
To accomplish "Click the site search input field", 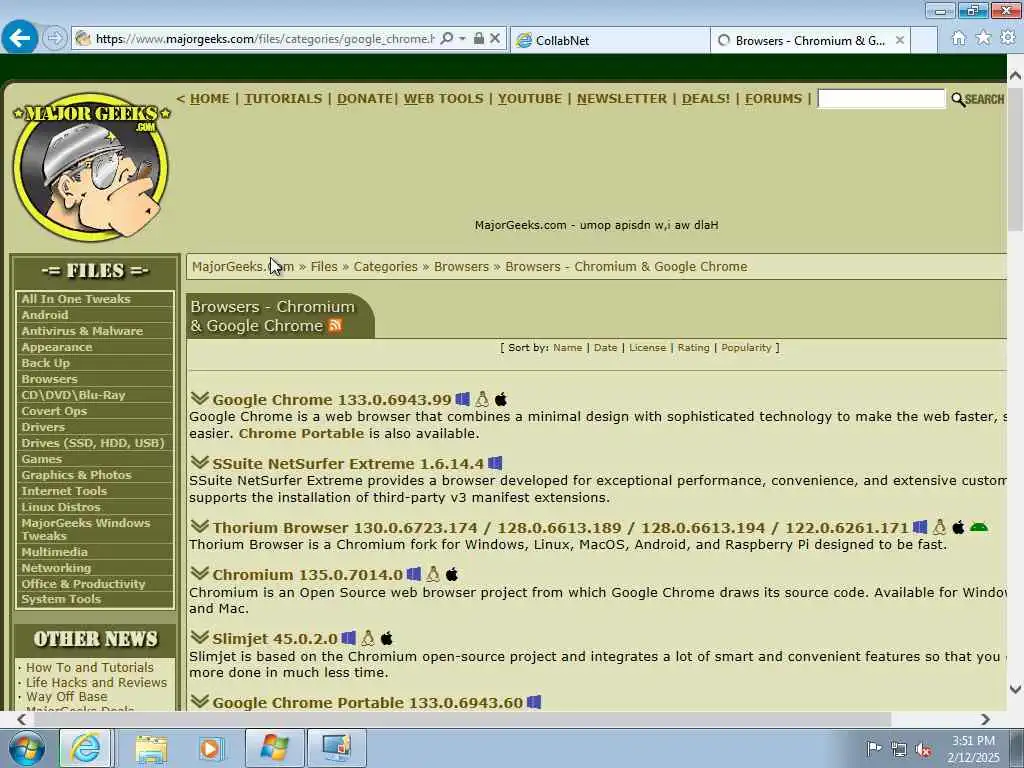I will coord(881,99).
